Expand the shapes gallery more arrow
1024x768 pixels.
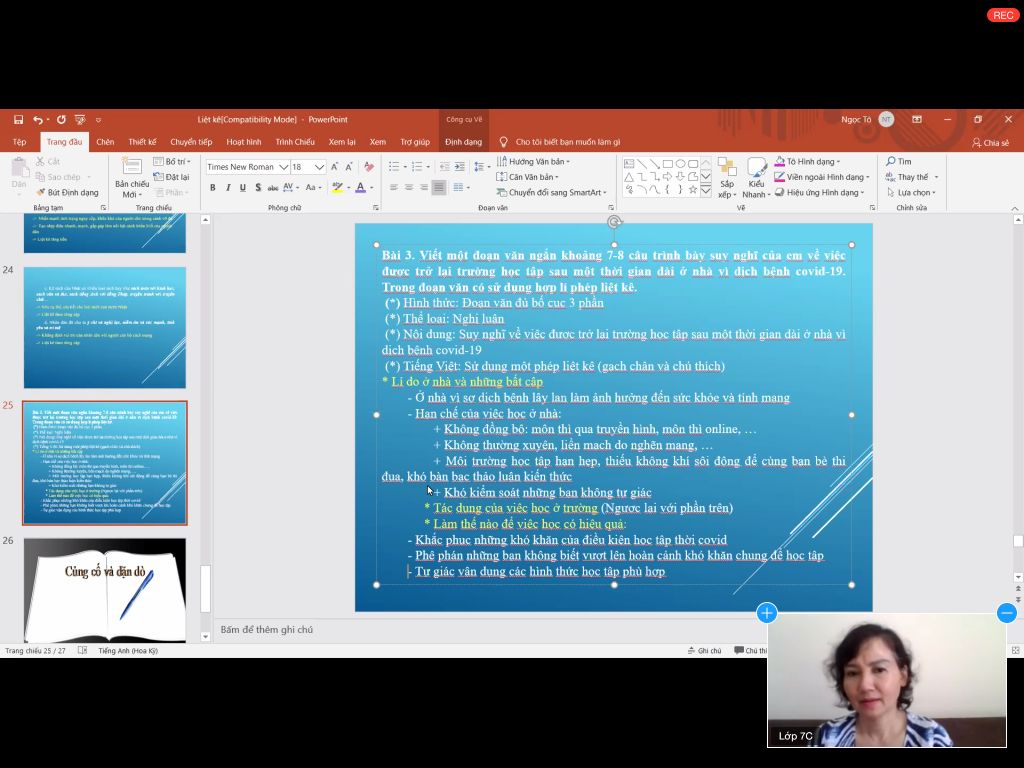pyautogui.click(x=706, y=190)
